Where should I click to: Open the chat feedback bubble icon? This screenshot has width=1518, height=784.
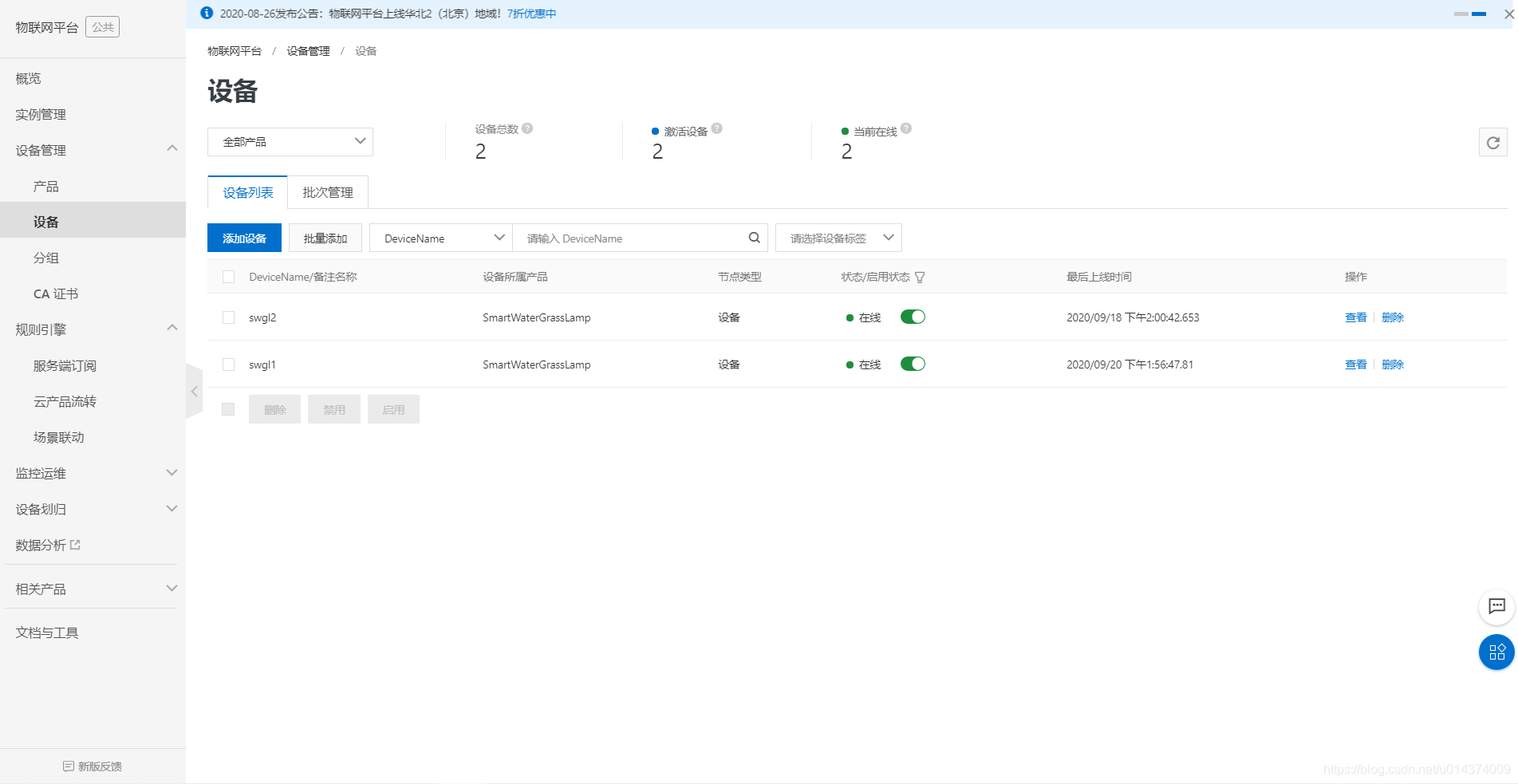tap(1496, 607)
